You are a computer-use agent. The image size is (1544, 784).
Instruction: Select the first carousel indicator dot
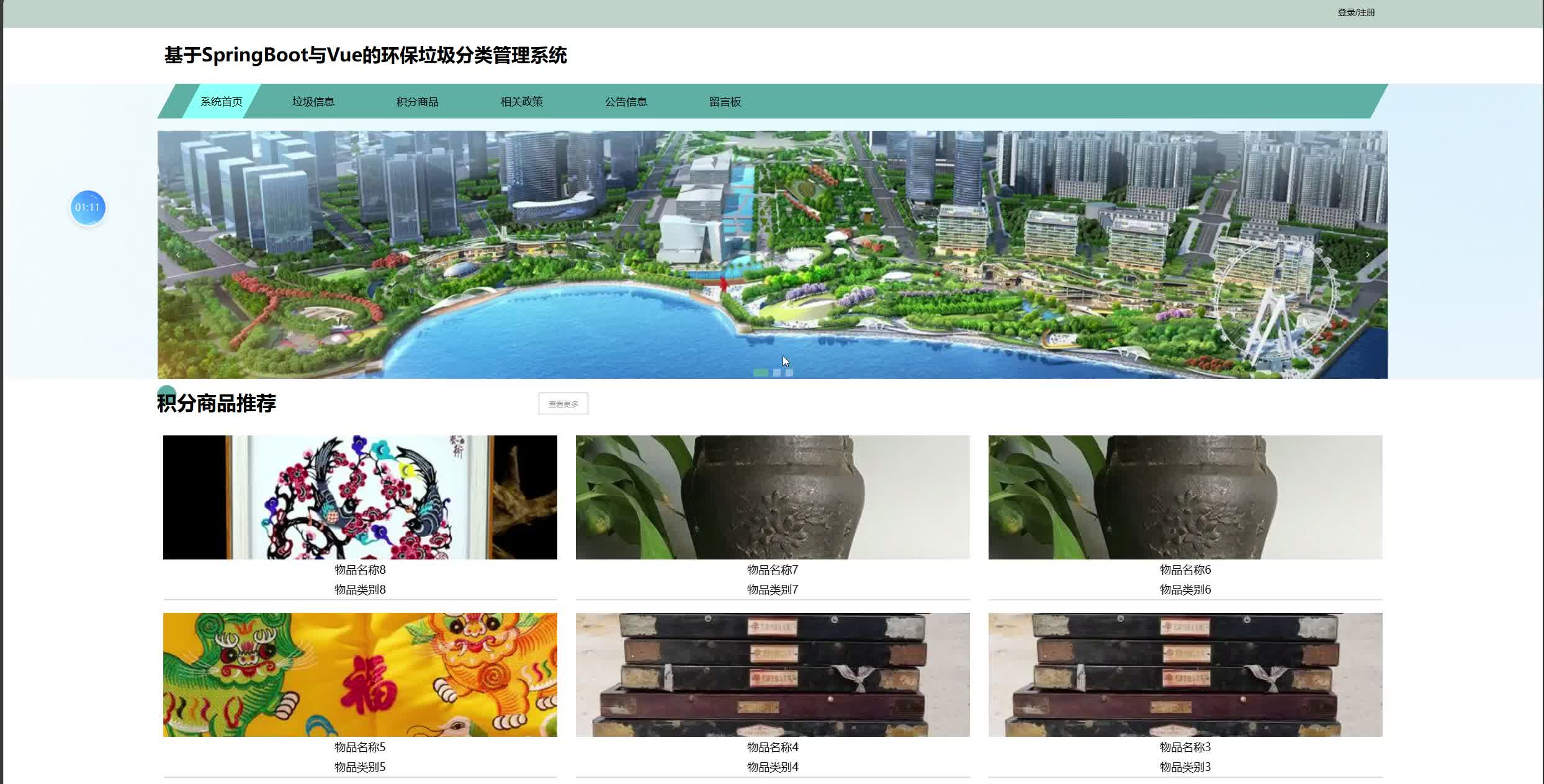point(760,373)
